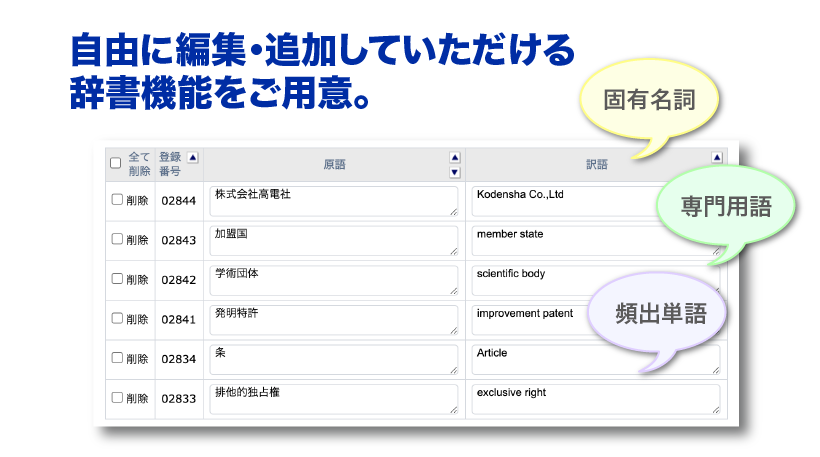Check 削除 box for entry 02842
820x457 pixels.
[117, 279]
